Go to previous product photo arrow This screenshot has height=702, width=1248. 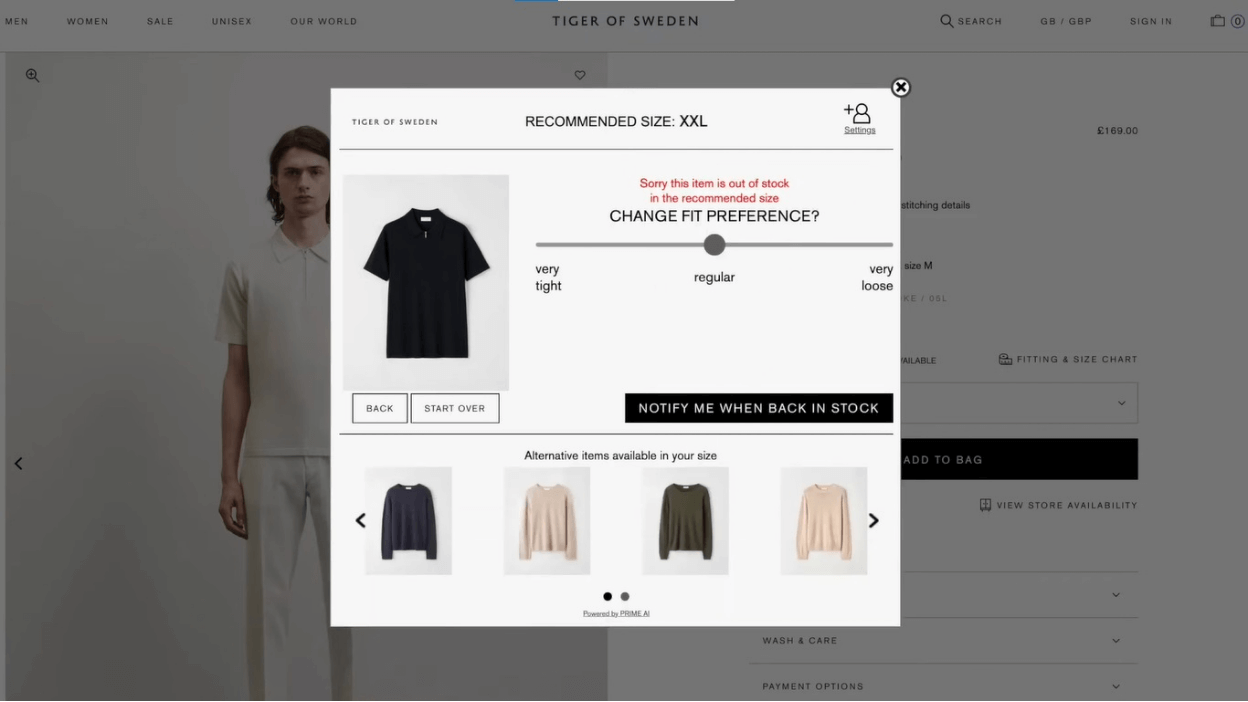coord(18,463)
